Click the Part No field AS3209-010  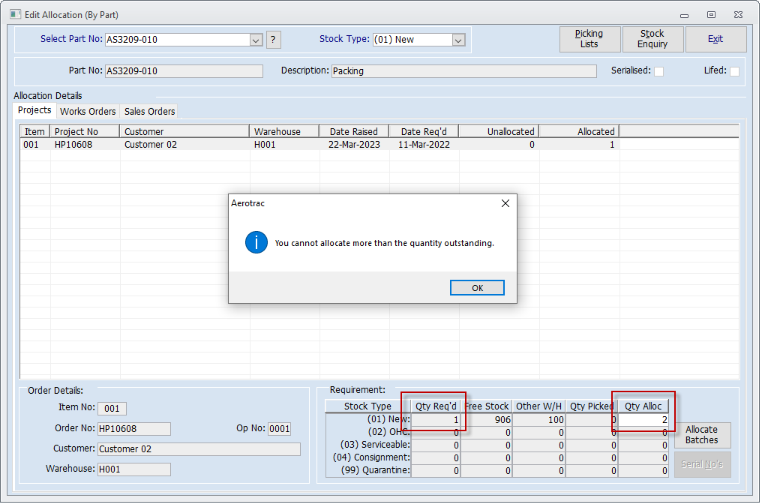pyautogui.click(x=184, y=71)
